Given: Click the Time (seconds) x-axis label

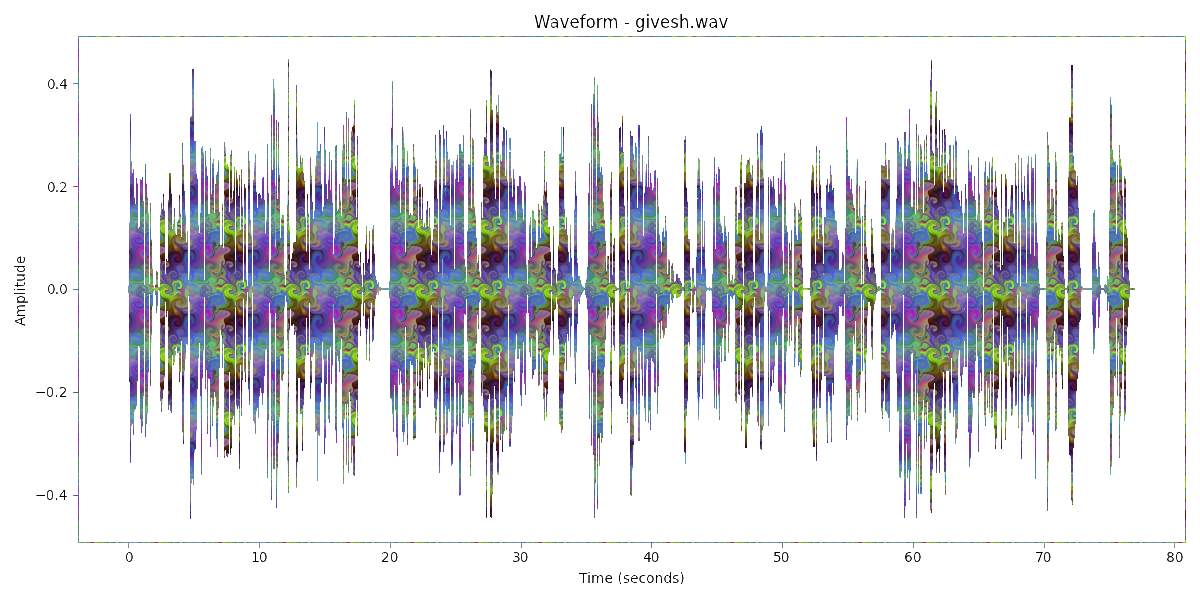Looking at the screenshot, I should pyautogui.click(x=634, y=578).
